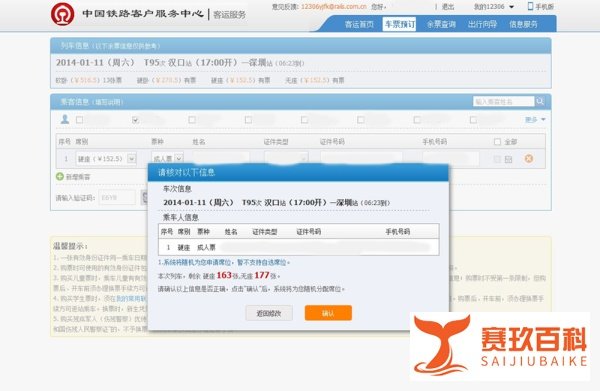Click 车次信息 heading in dialog
Image resolution: width=600 pixels, height=391 pixels.
[177, 189]
